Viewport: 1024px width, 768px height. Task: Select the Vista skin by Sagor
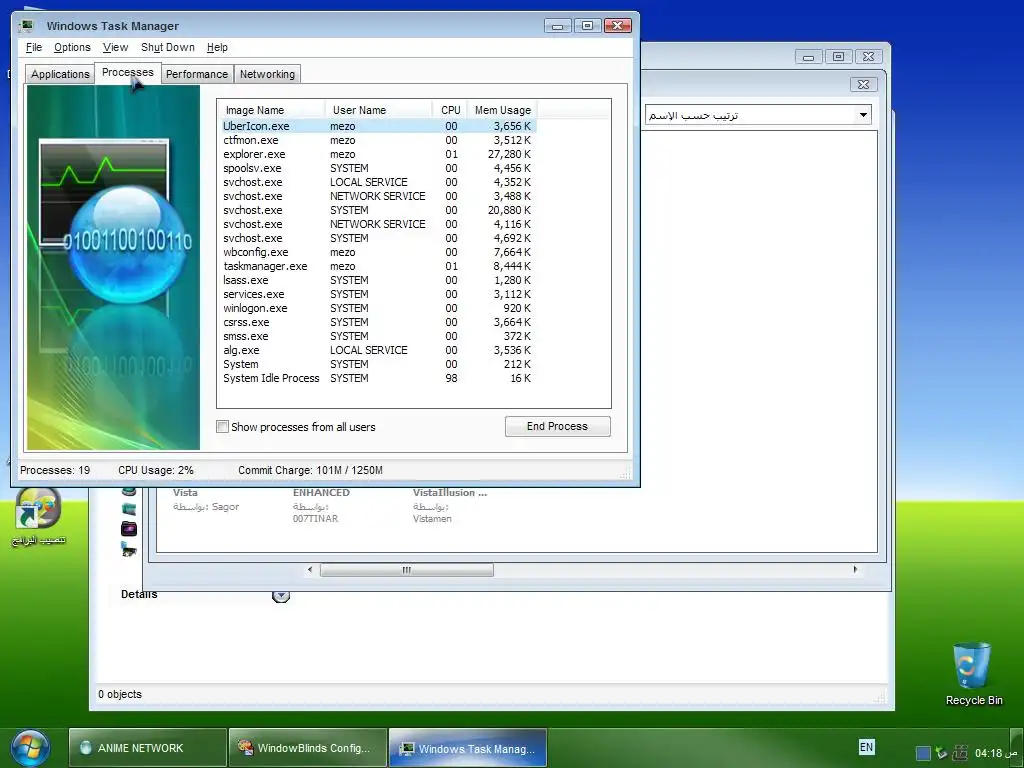coord(206,500)
